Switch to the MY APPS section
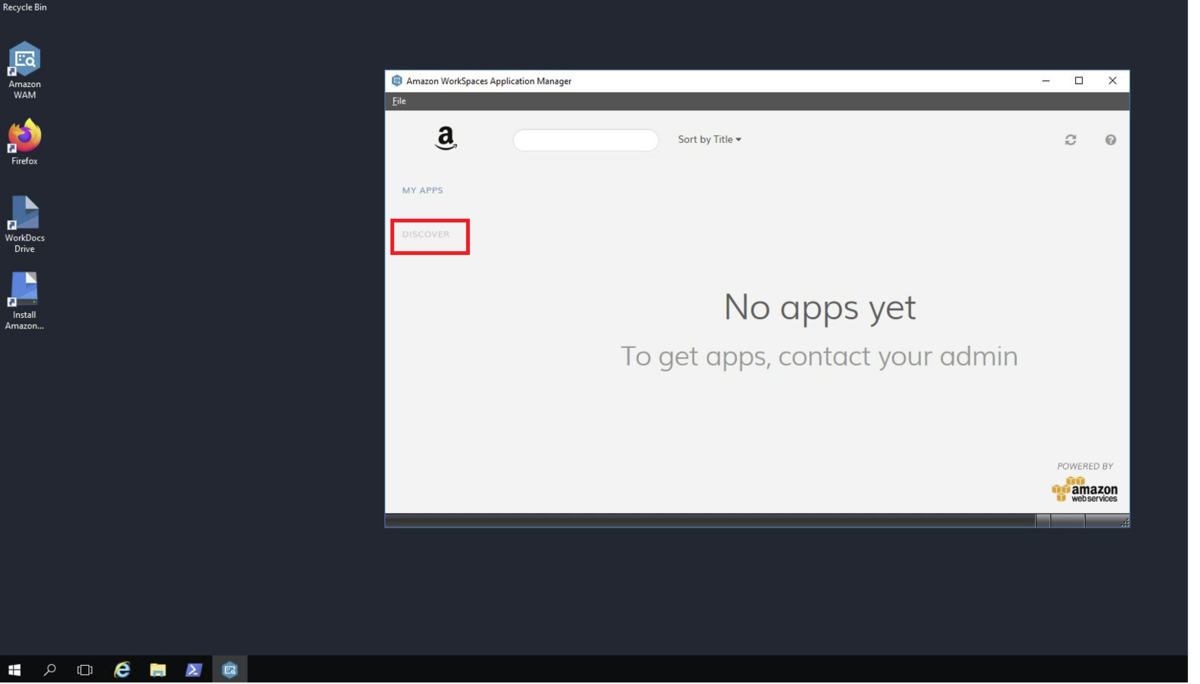This screenshot has width=1200, height=684. pyautogui.click(x=422, y=190)
